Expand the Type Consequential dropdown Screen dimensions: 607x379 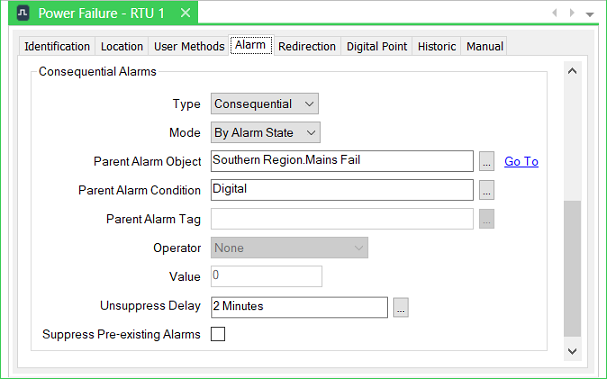[265, 104]
